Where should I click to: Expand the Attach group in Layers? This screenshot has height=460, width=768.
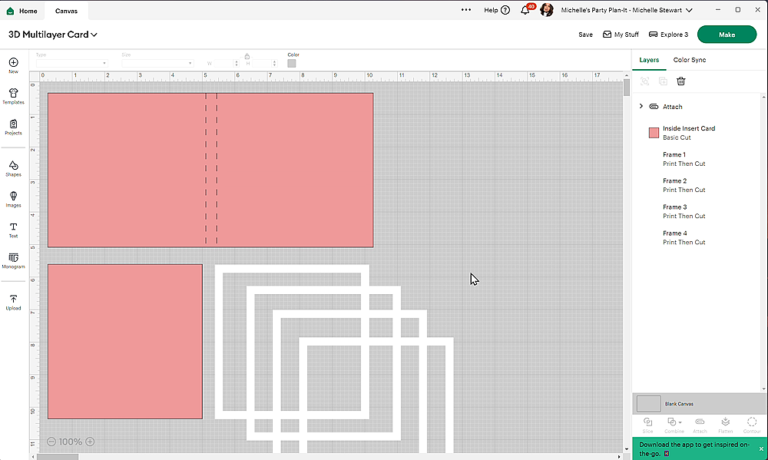[x=641, y=106]
